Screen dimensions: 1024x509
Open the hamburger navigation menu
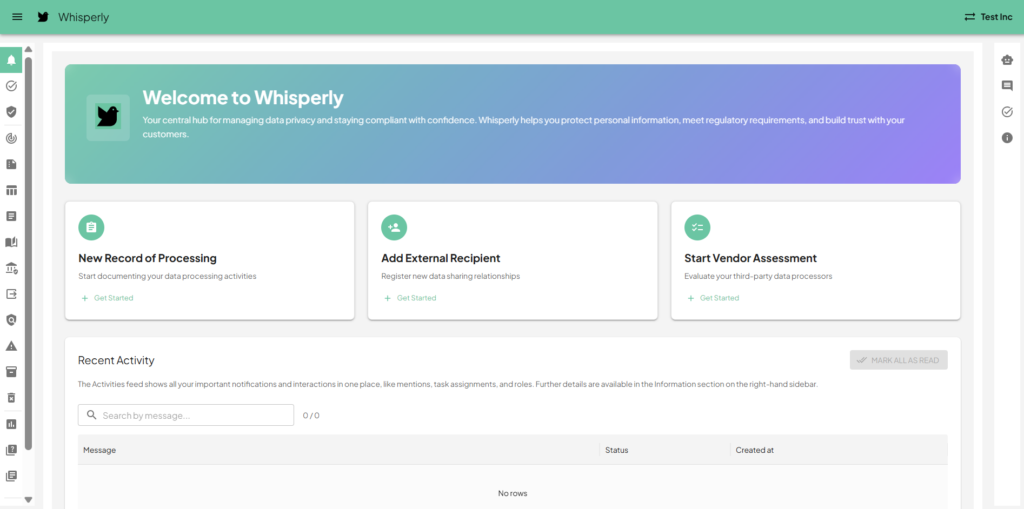point(17,17)
